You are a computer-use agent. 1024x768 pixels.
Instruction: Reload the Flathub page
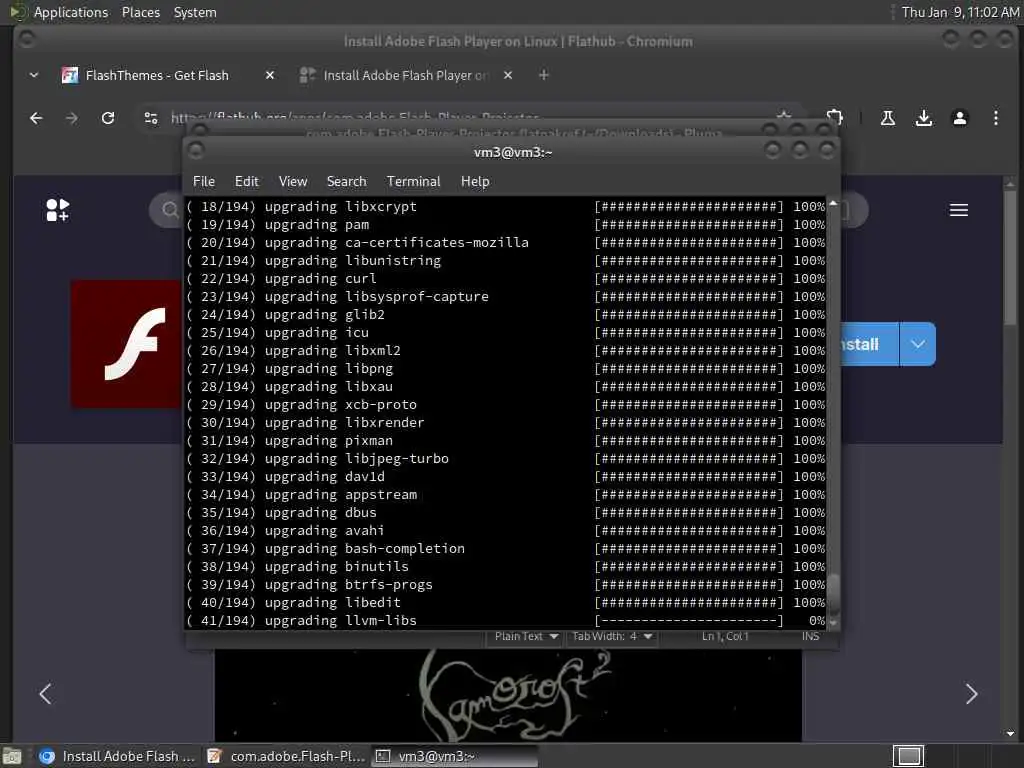tap(108, 118)
